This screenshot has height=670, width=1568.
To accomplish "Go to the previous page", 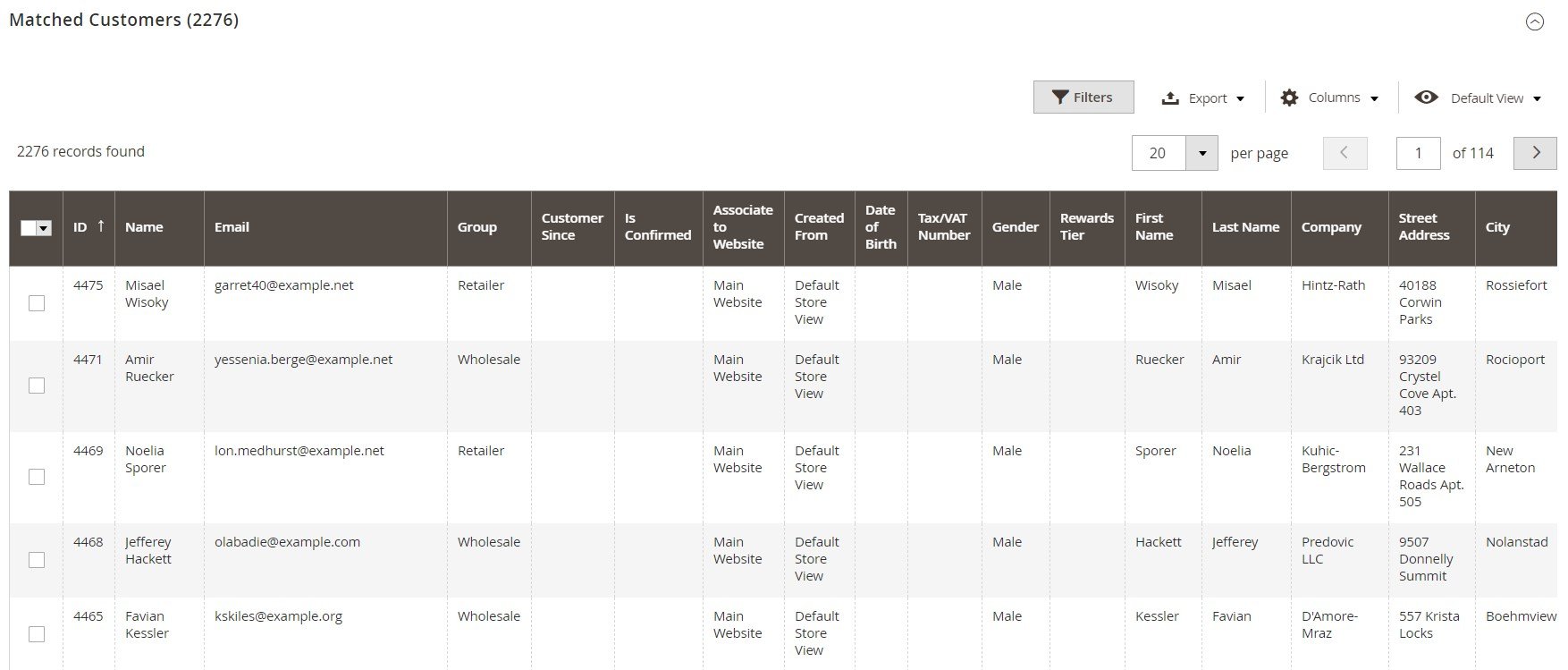I will pos(1345,153).
